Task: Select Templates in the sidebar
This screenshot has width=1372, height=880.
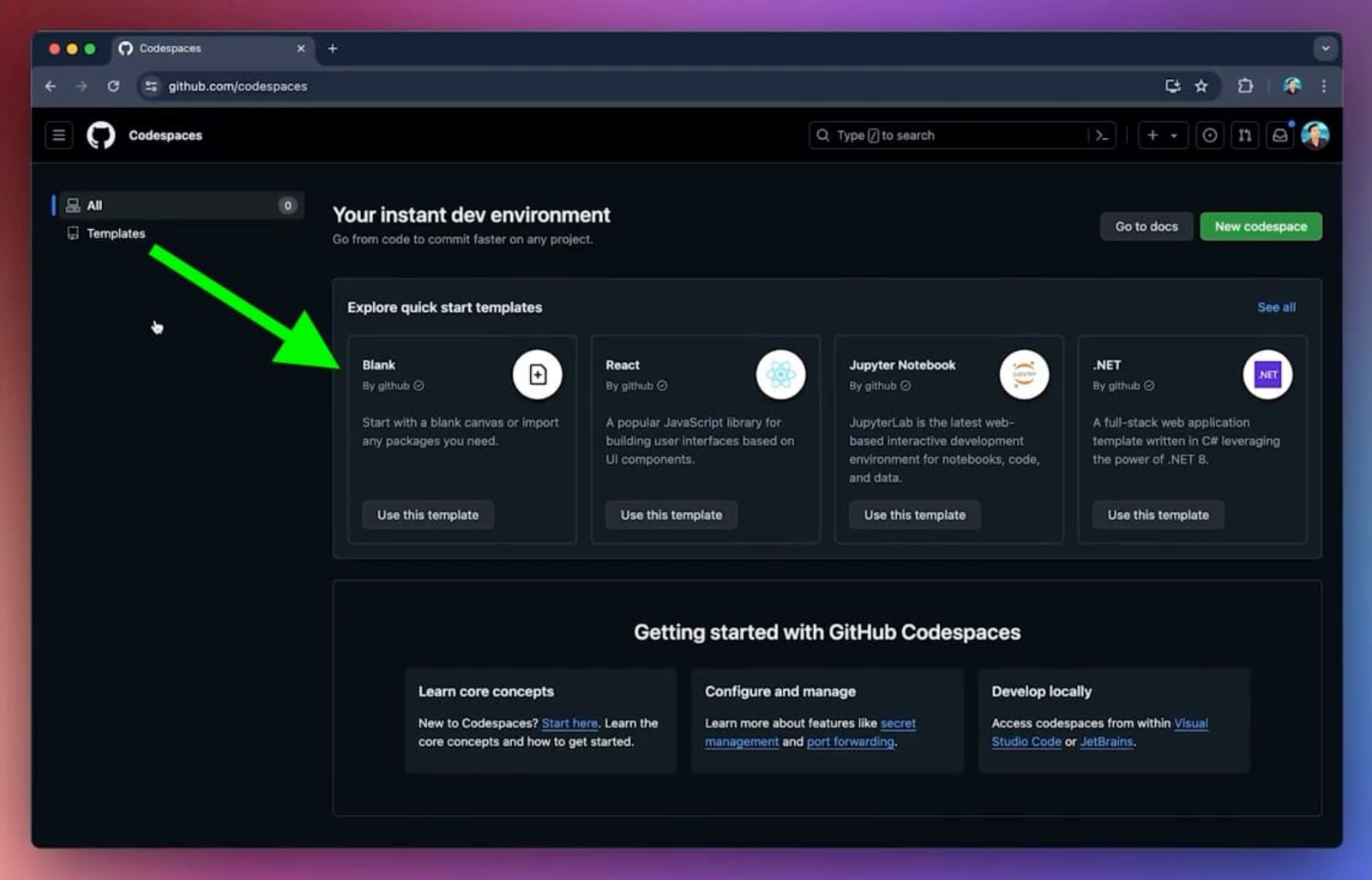Action: click(115, 232)
